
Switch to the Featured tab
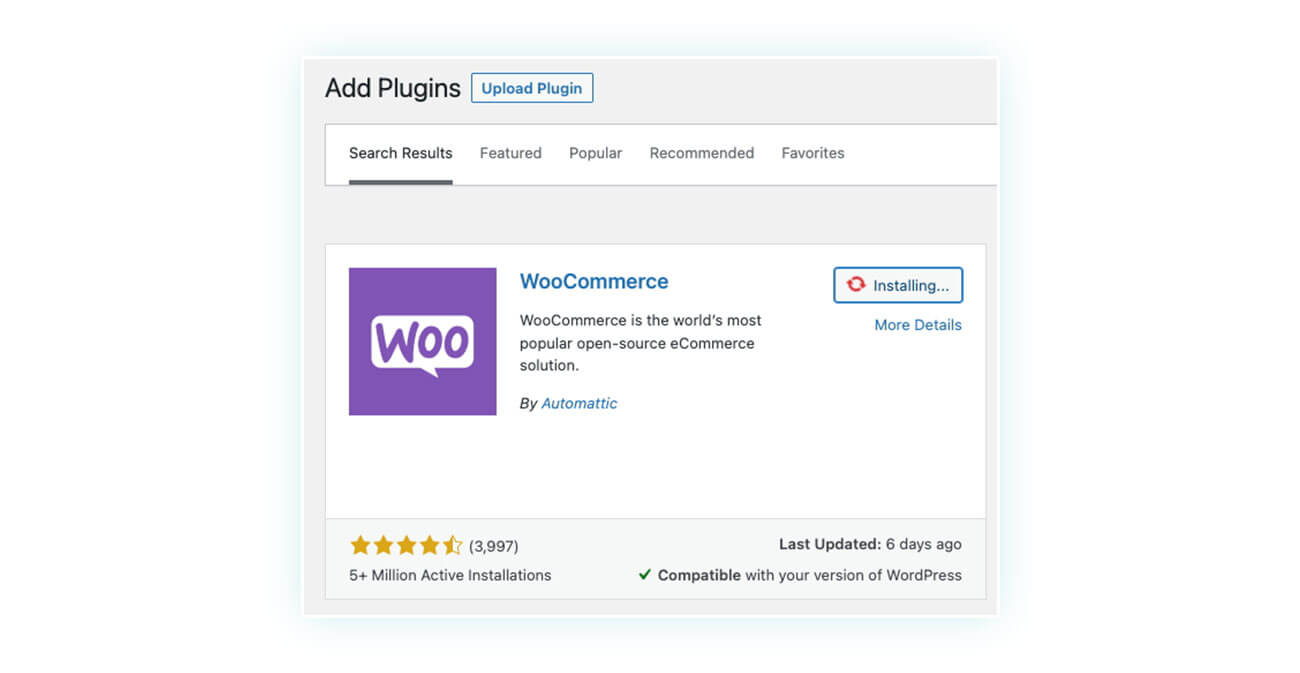pos(510,153)
